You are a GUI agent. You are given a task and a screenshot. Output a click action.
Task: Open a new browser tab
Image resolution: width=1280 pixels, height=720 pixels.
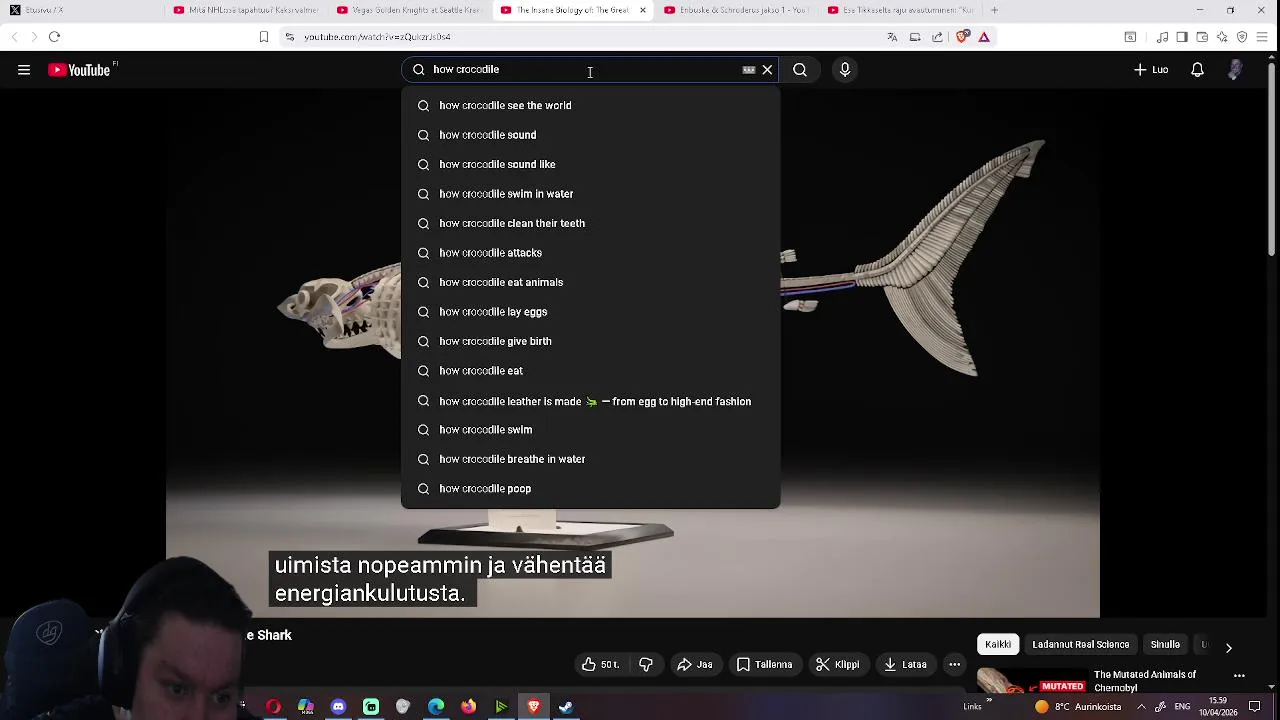click(994, 10)
